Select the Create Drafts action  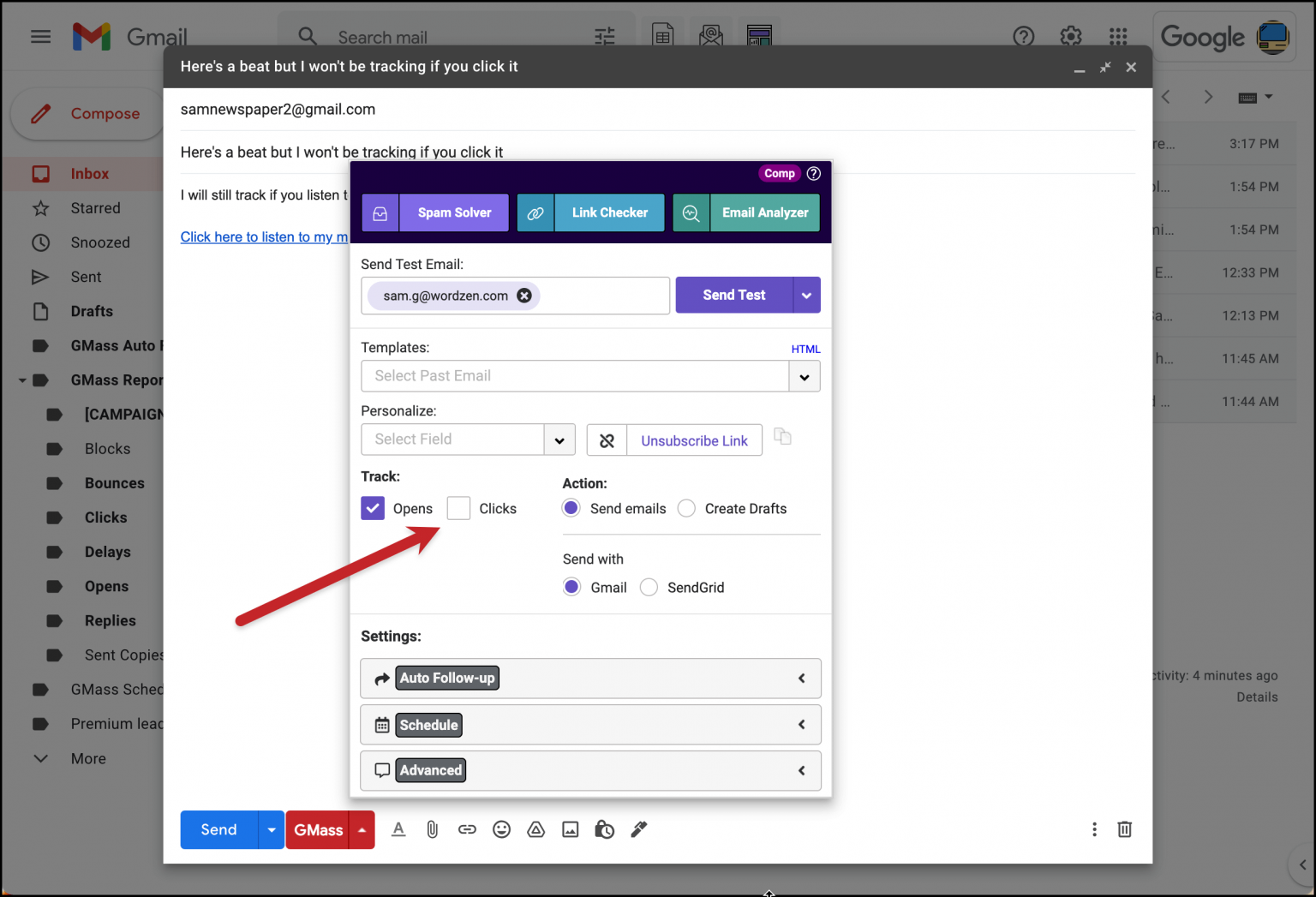(x=686, y=508)
